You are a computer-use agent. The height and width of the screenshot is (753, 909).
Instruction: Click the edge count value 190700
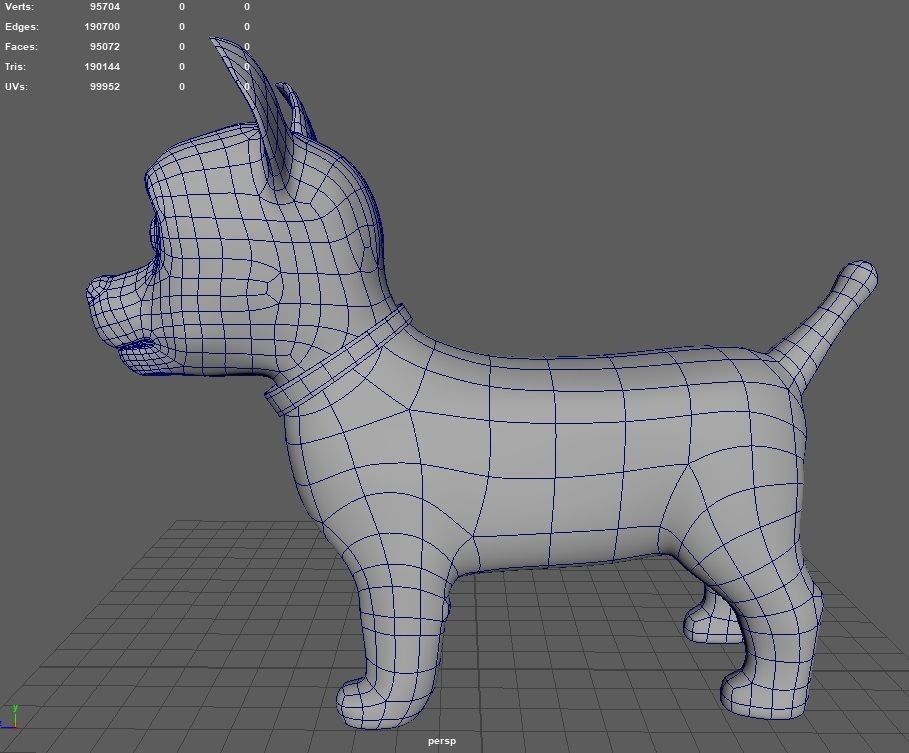coord(102,27)
